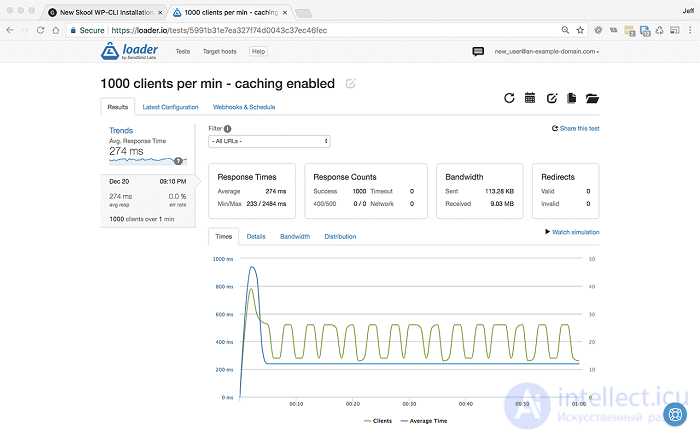This screenshot has width=700, height=437.
Task: Click the Sent bandwidth '113.28 KB'
Action: point(500,191)
